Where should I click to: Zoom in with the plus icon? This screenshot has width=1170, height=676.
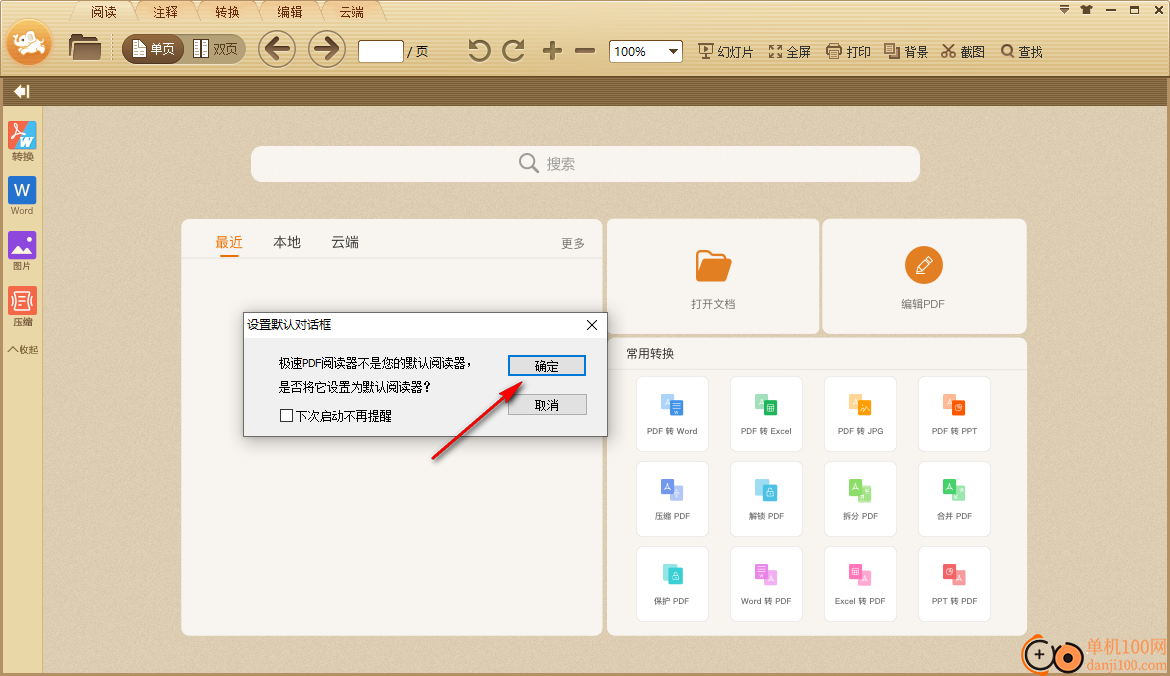click(x=552, y=51)
